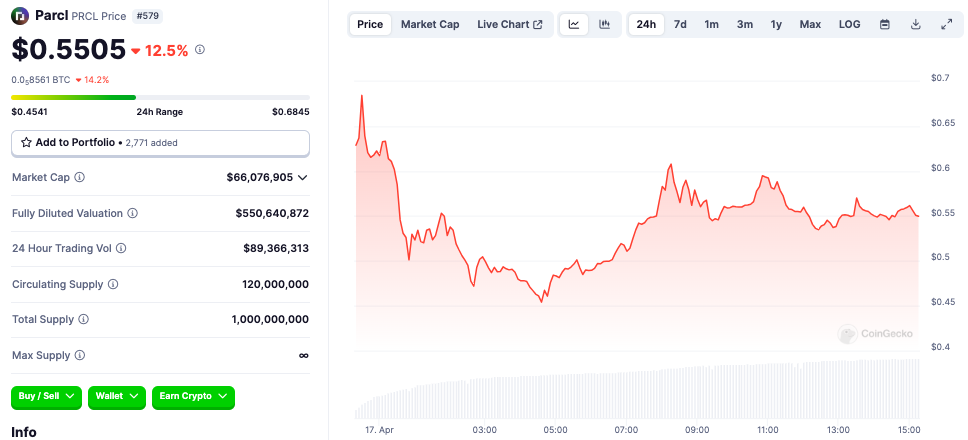Select the 24h time range
Image resolution: width=968 pixels, height=440 pixels.
(646, 24)
